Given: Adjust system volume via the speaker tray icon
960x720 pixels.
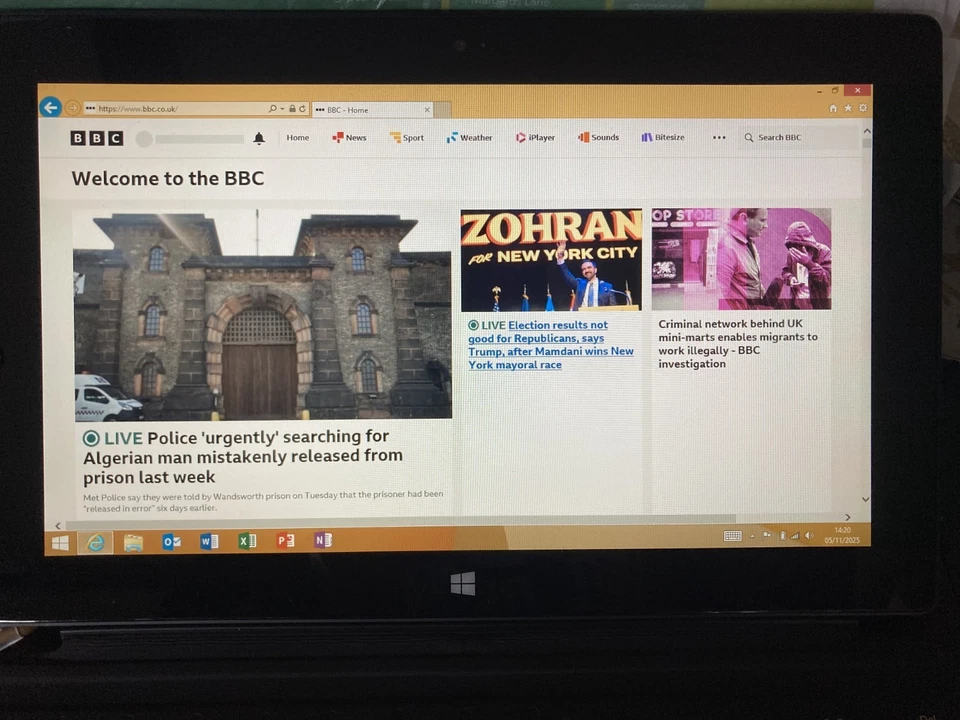Looking at the screenshot, I should (x=809, y=535).
